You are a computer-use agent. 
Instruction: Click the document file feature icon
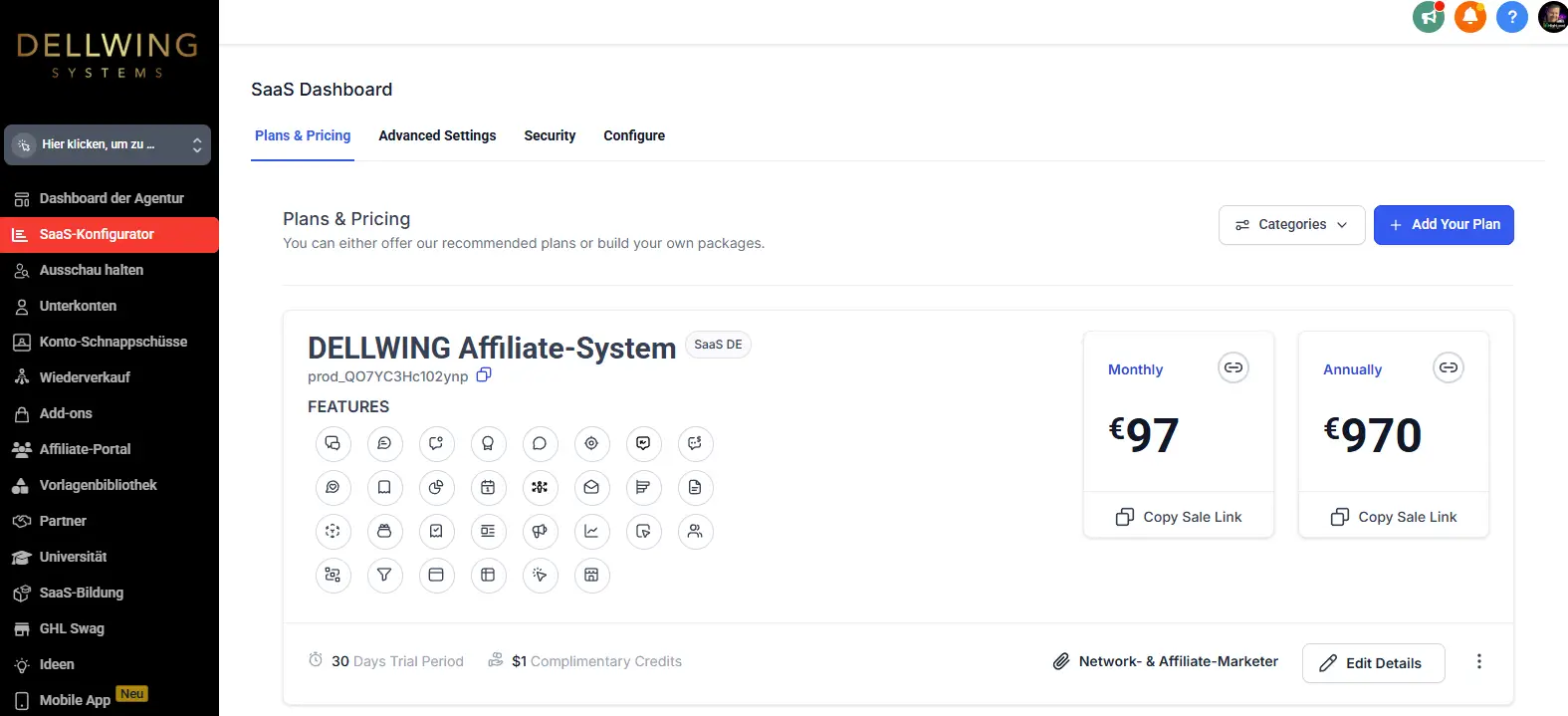(x=695, y=488)
